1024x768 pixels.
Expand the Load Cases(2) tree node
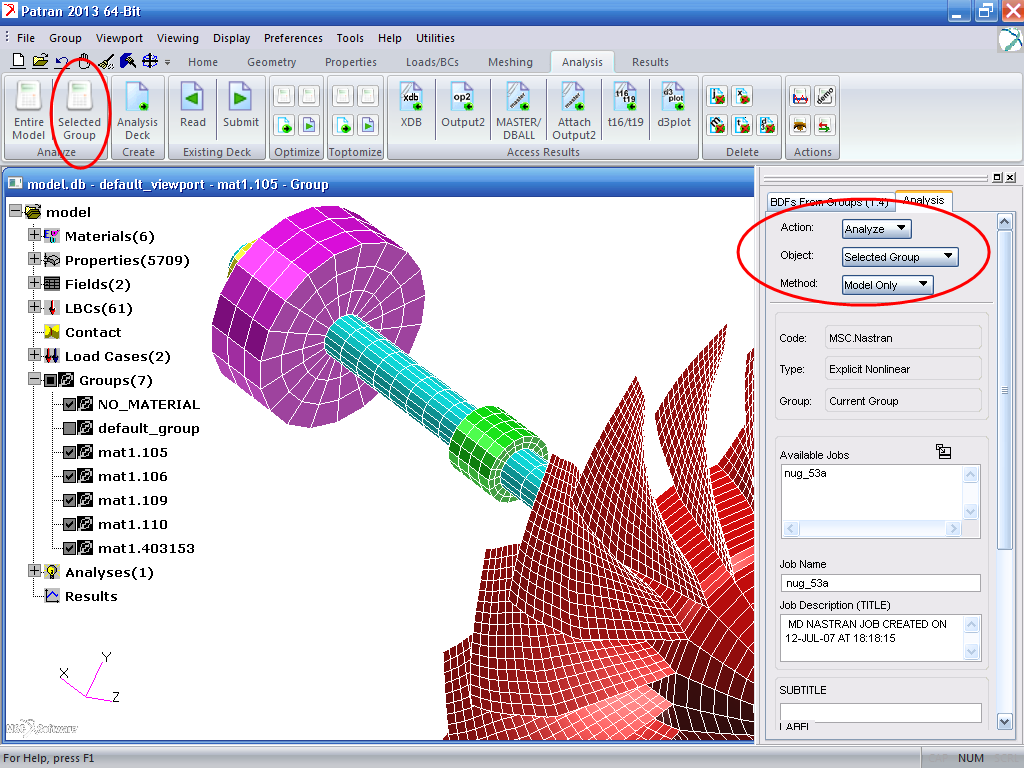point(35,354)
